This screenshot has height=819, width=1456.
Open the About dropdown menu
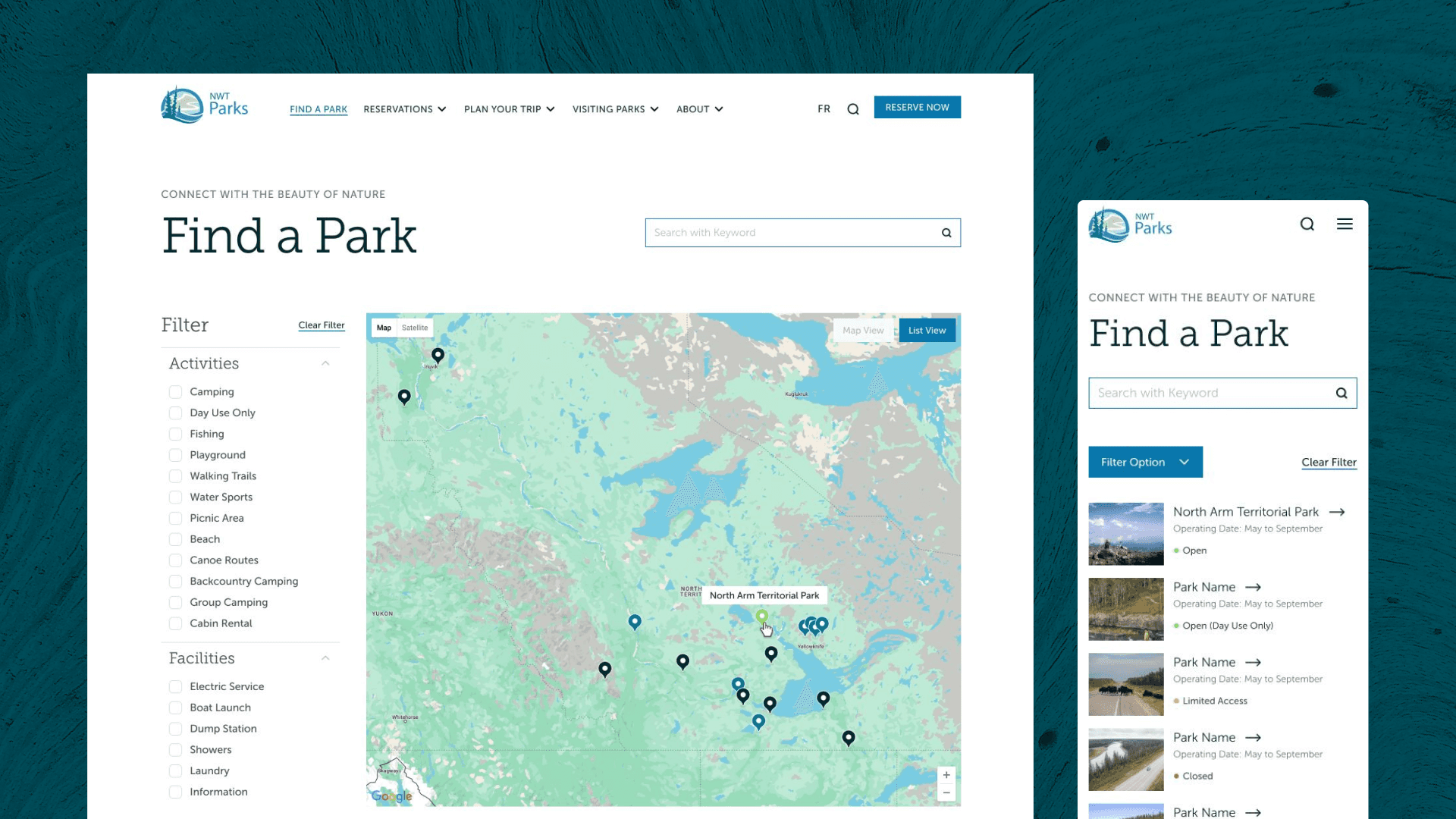point(700,109)
